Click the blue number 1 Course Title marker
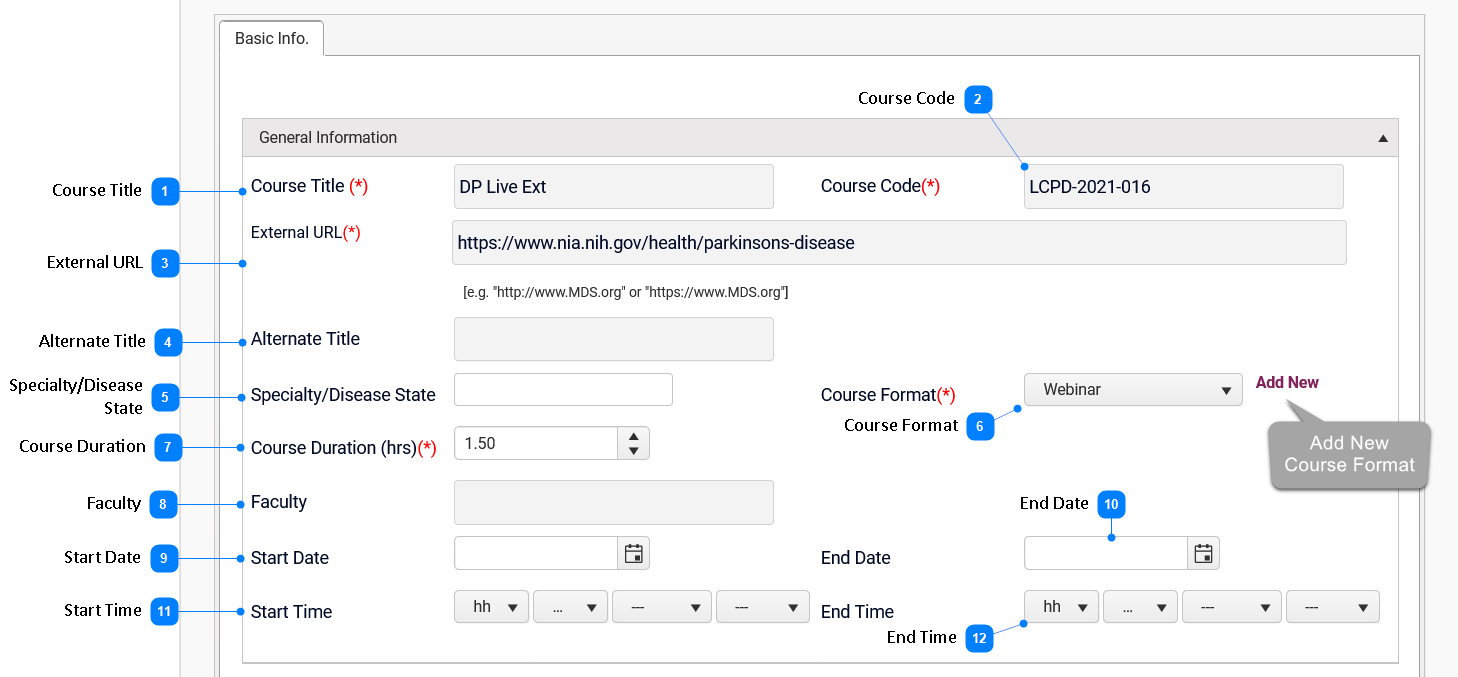Screen dimensions: 1458x677 click(x=165, y=191)
